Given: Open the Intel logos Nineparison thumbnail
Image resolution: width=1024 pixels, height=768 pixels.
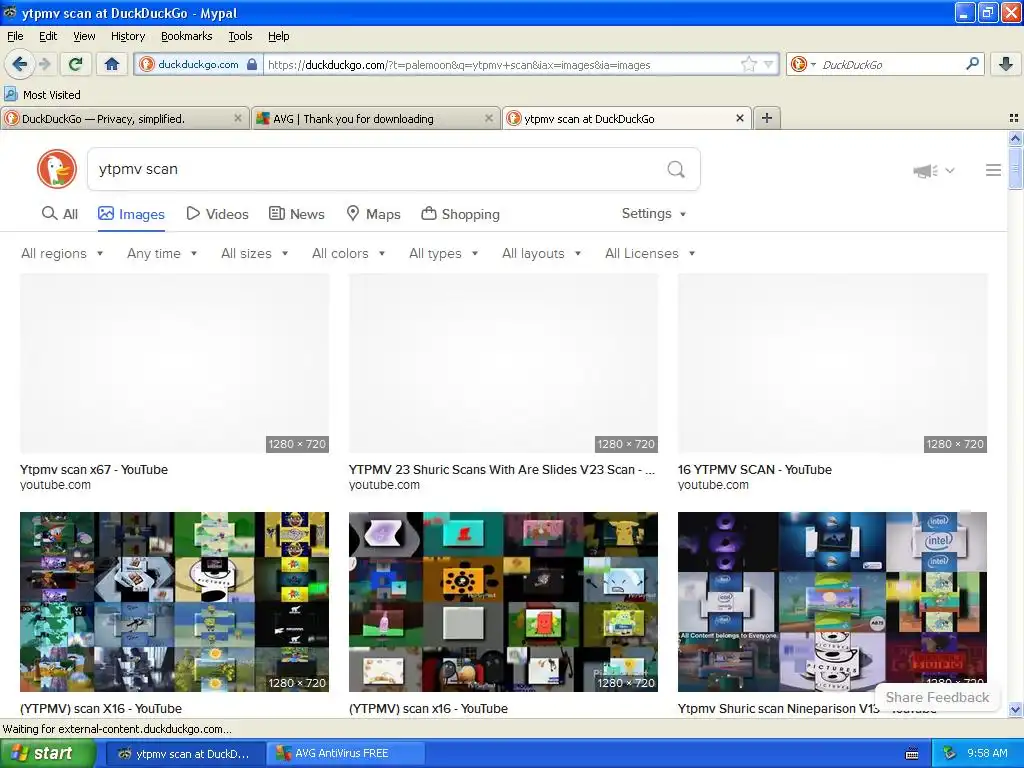Looking at the screenshot, I should 832,601.
